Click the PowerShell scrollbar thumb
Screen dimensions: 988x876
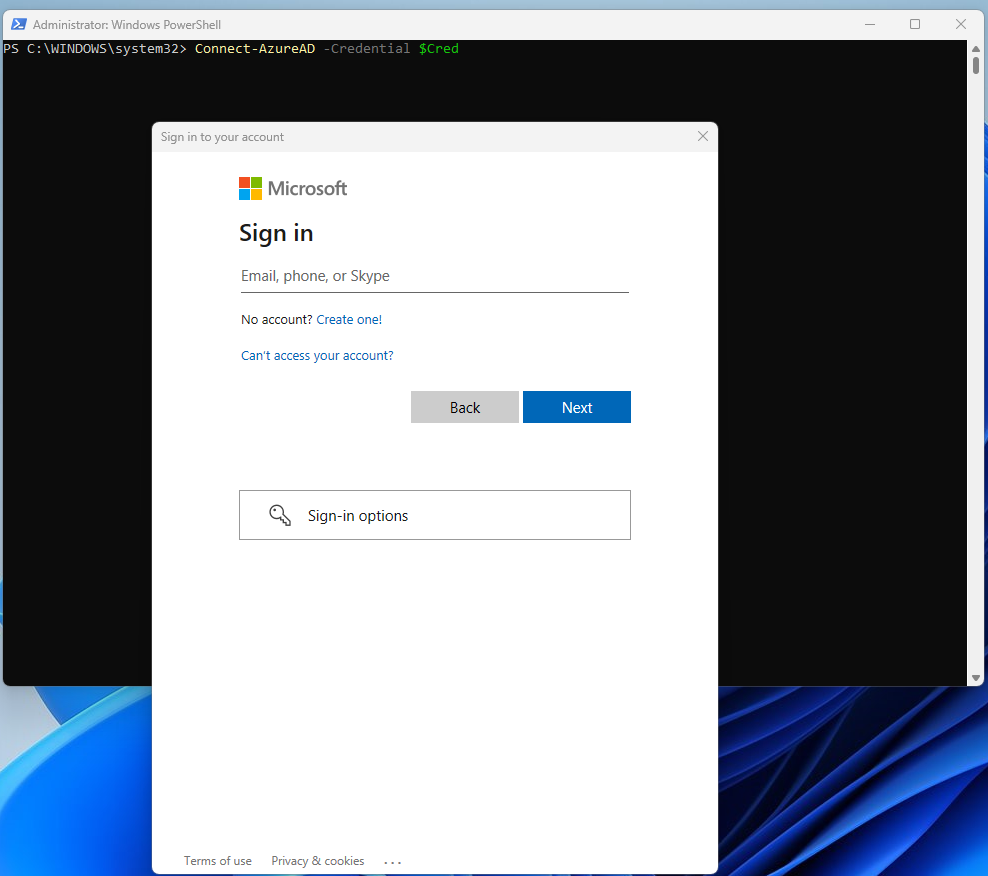pos(975,66)
